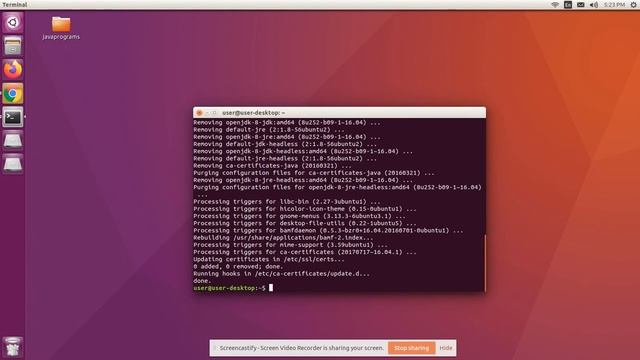Open the system gear session menu
Image resolution: width=640 pixels, height=360 pixels.
coord(633,5)
